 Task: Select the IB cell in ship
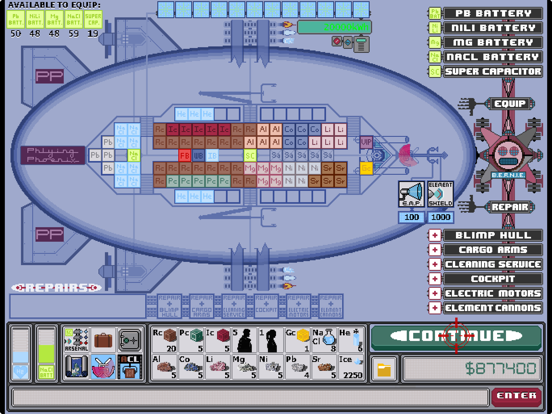coord(212,156)
